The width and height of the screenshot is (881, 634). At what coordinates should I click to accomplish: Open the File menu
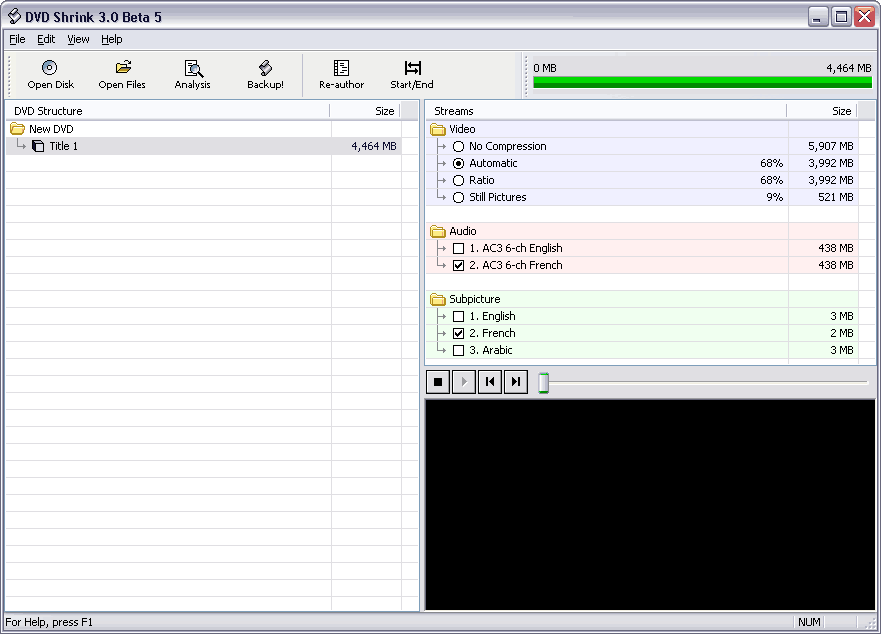click(x=17, y=39)
